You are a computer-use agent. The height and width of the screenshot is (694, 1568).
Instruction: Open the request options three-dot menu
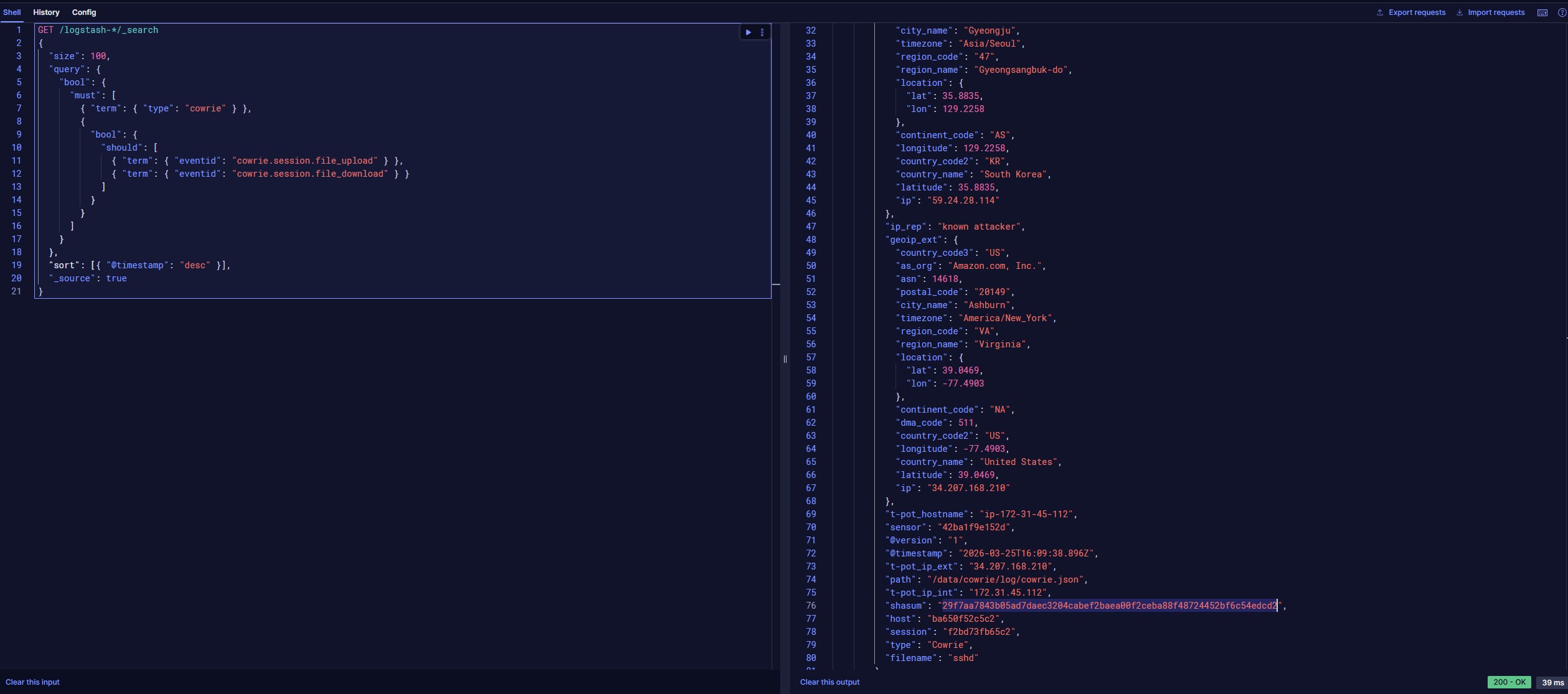(762, 32)
